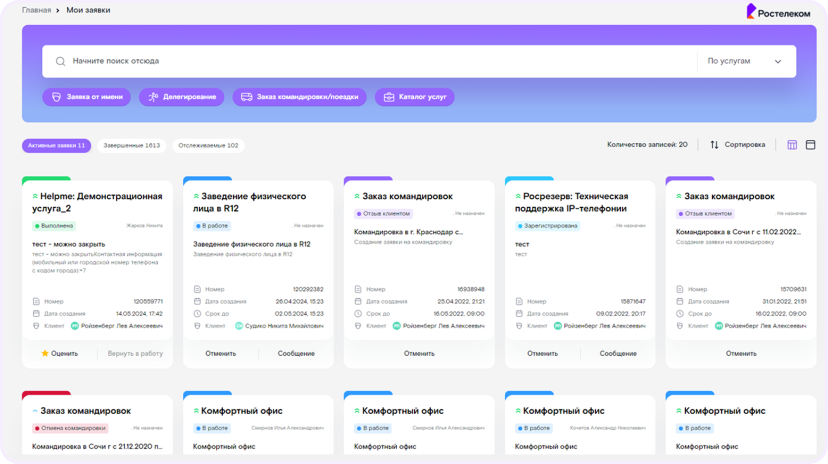Open "Заведение физического лица в R12" card title
This screenshot has width=828, height=464.
tap(249, 202)
